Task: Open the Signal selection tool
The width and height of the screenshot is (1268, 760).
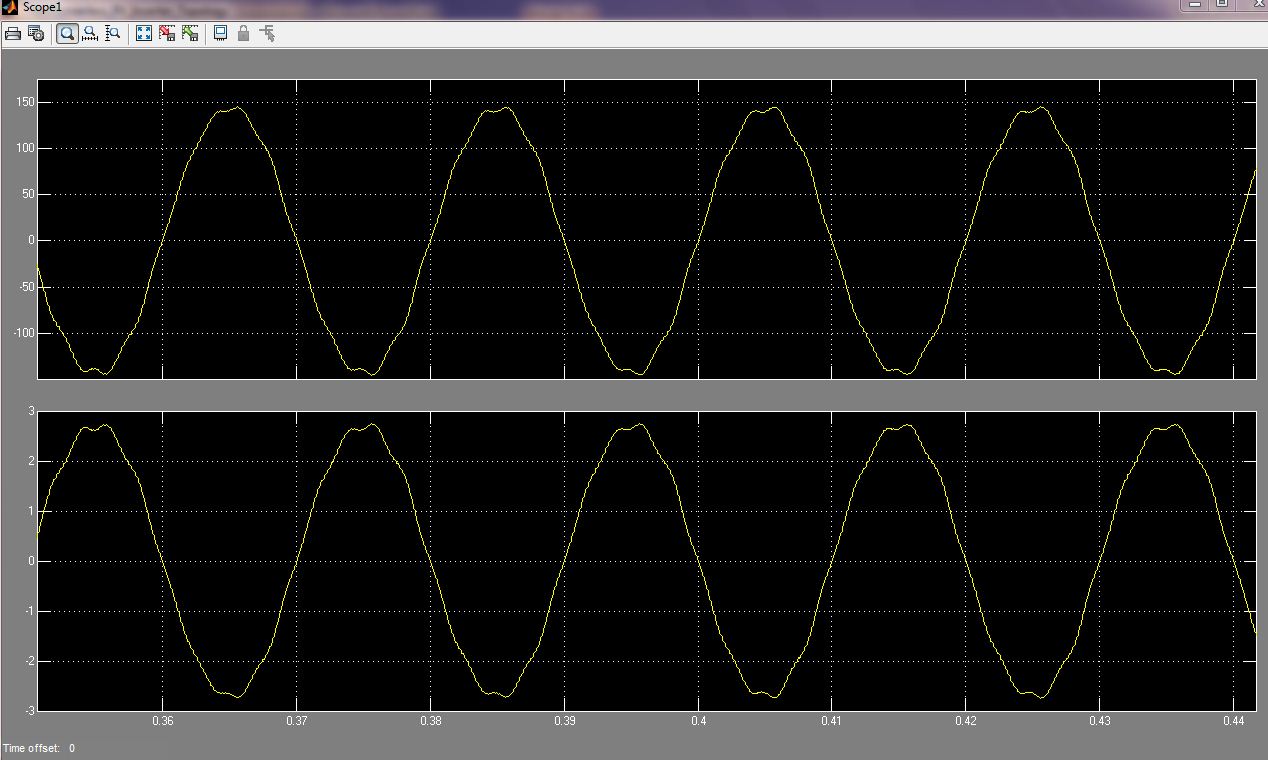Action: point(267,34)
